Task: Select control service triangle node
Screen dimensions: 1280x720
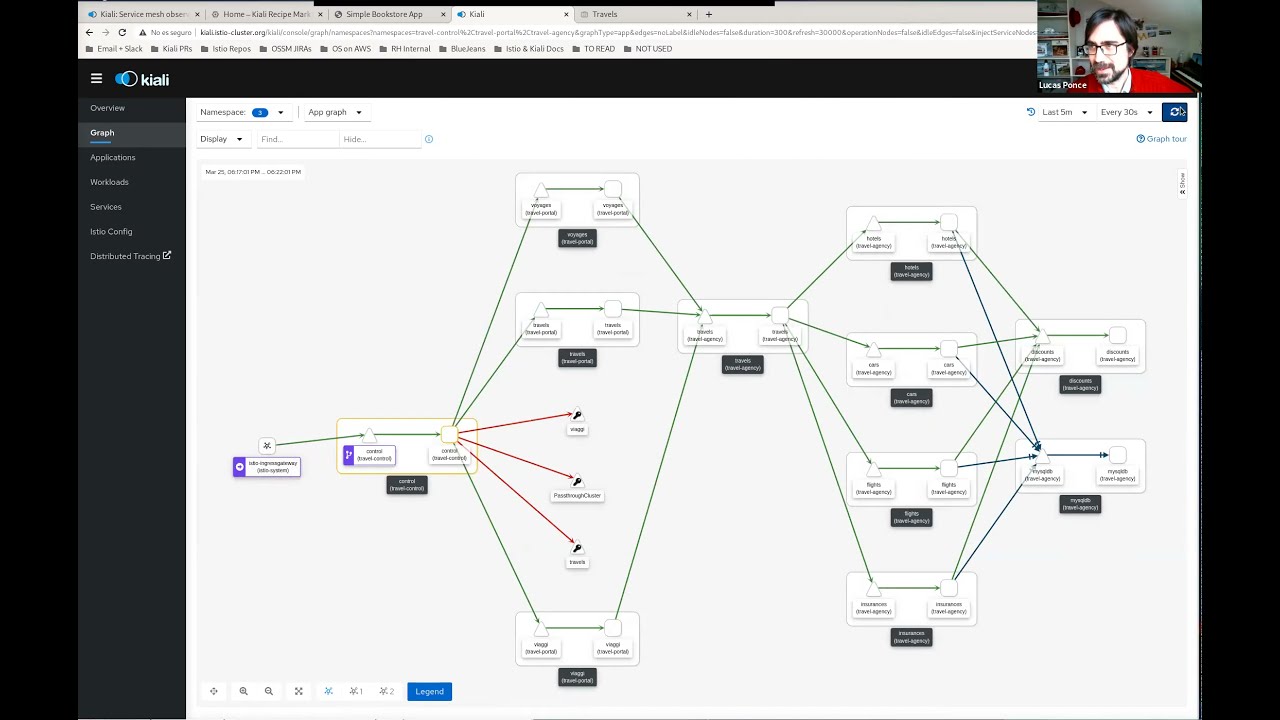Action: (x=369, y=435)
